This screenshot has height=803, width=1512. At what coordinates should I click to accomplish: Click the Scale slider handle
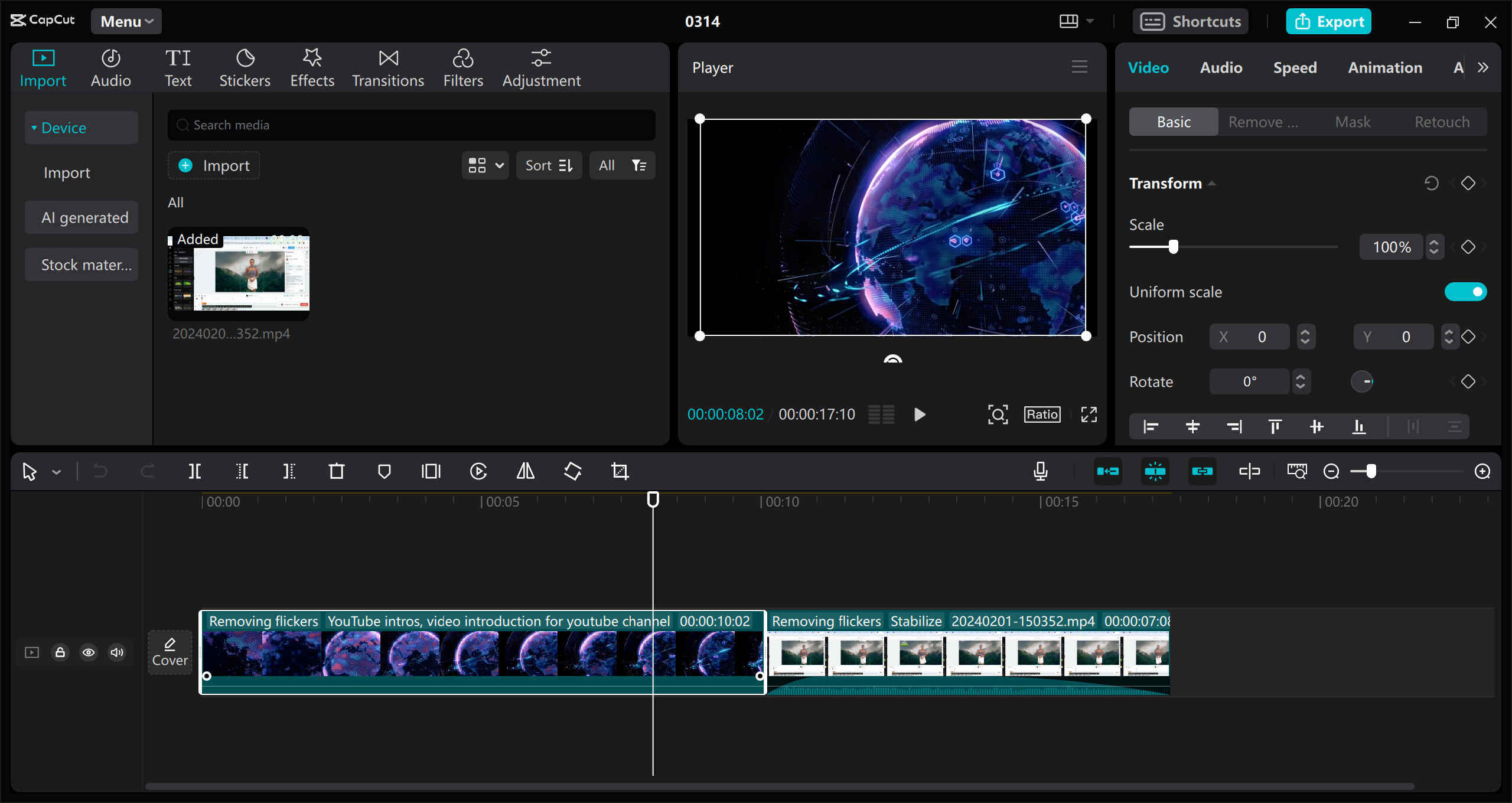[1172, 247]
